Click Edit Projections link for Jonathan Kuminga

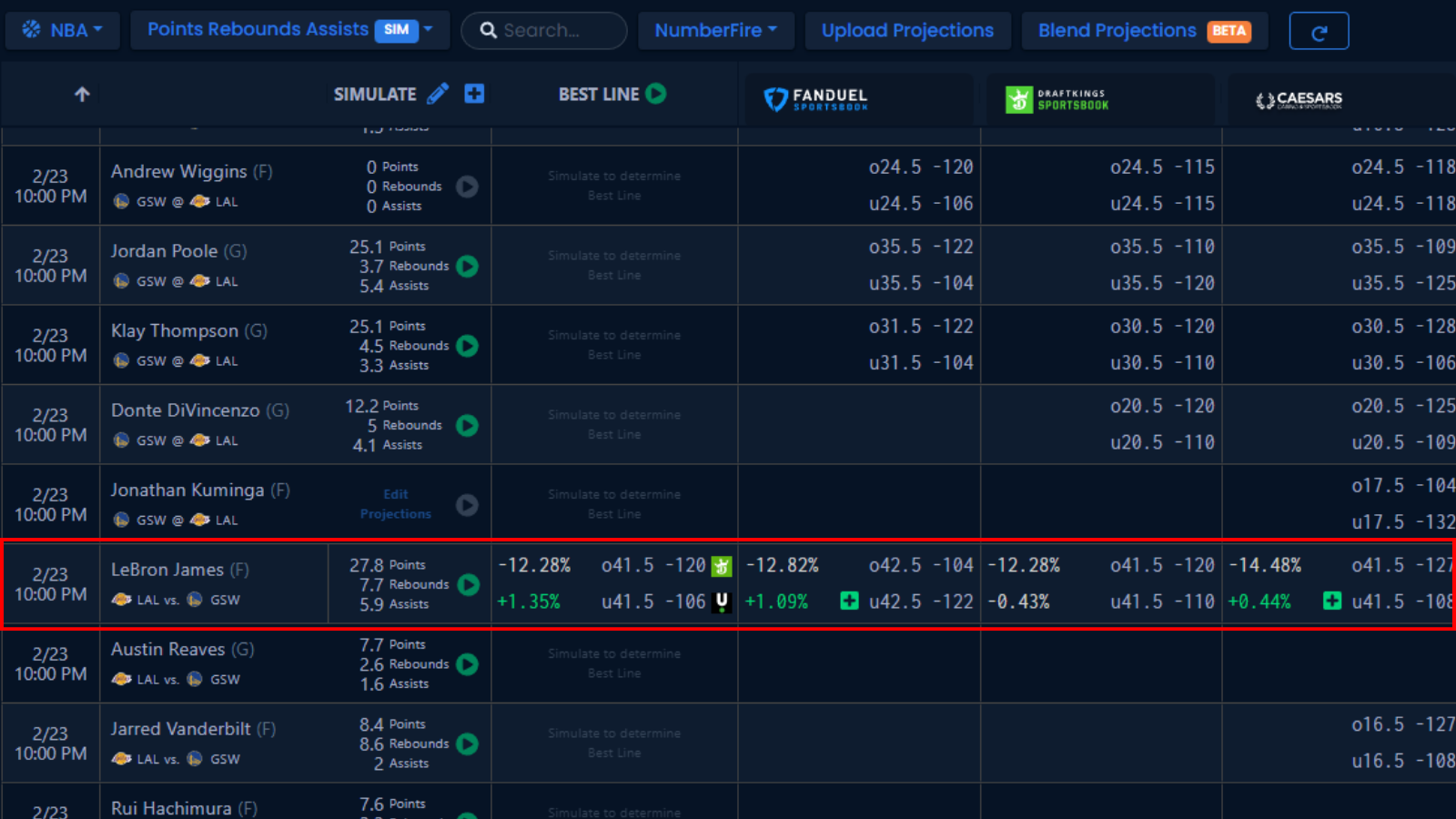(x=396, y=504)
